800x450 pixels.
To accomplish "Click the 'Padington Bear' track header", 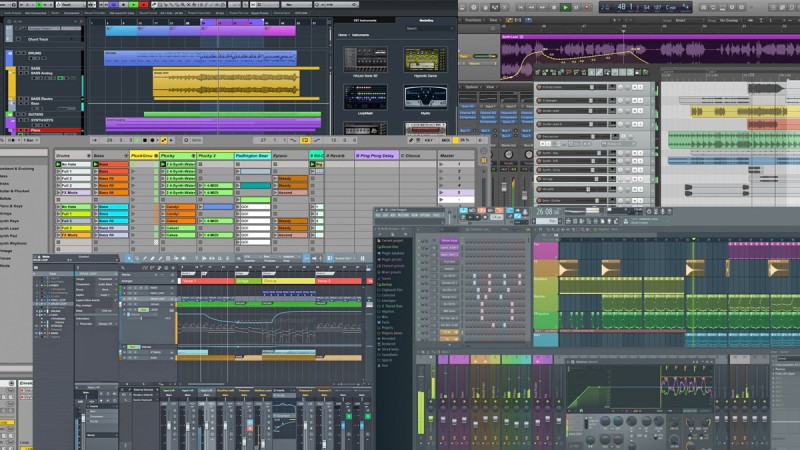I will (x=251, y=156).
